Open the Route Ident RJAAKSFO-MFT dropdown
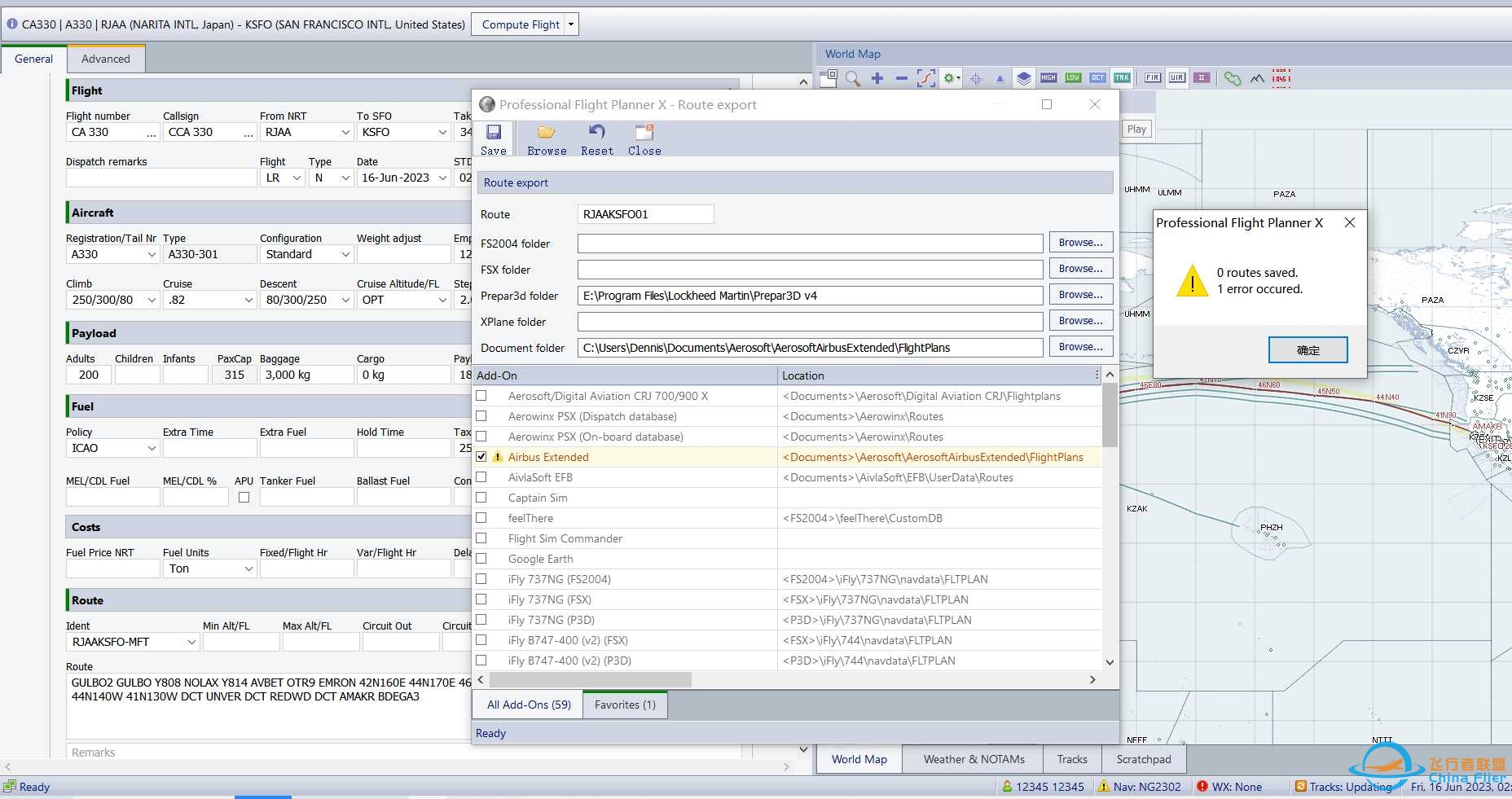Image resolution: width=1512 pixels, height=799 pixels. pos(191,642)
